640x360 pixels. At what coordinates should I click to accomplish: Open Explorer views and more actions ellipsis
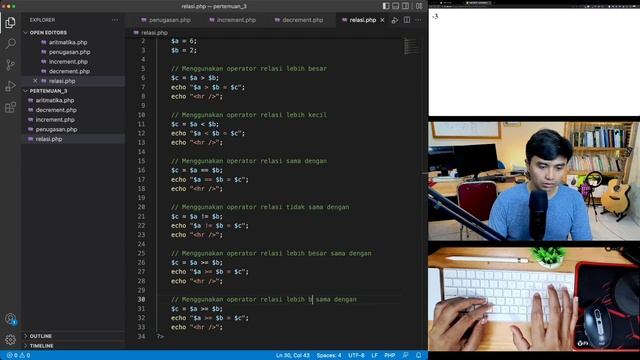(x=115, y=20)
